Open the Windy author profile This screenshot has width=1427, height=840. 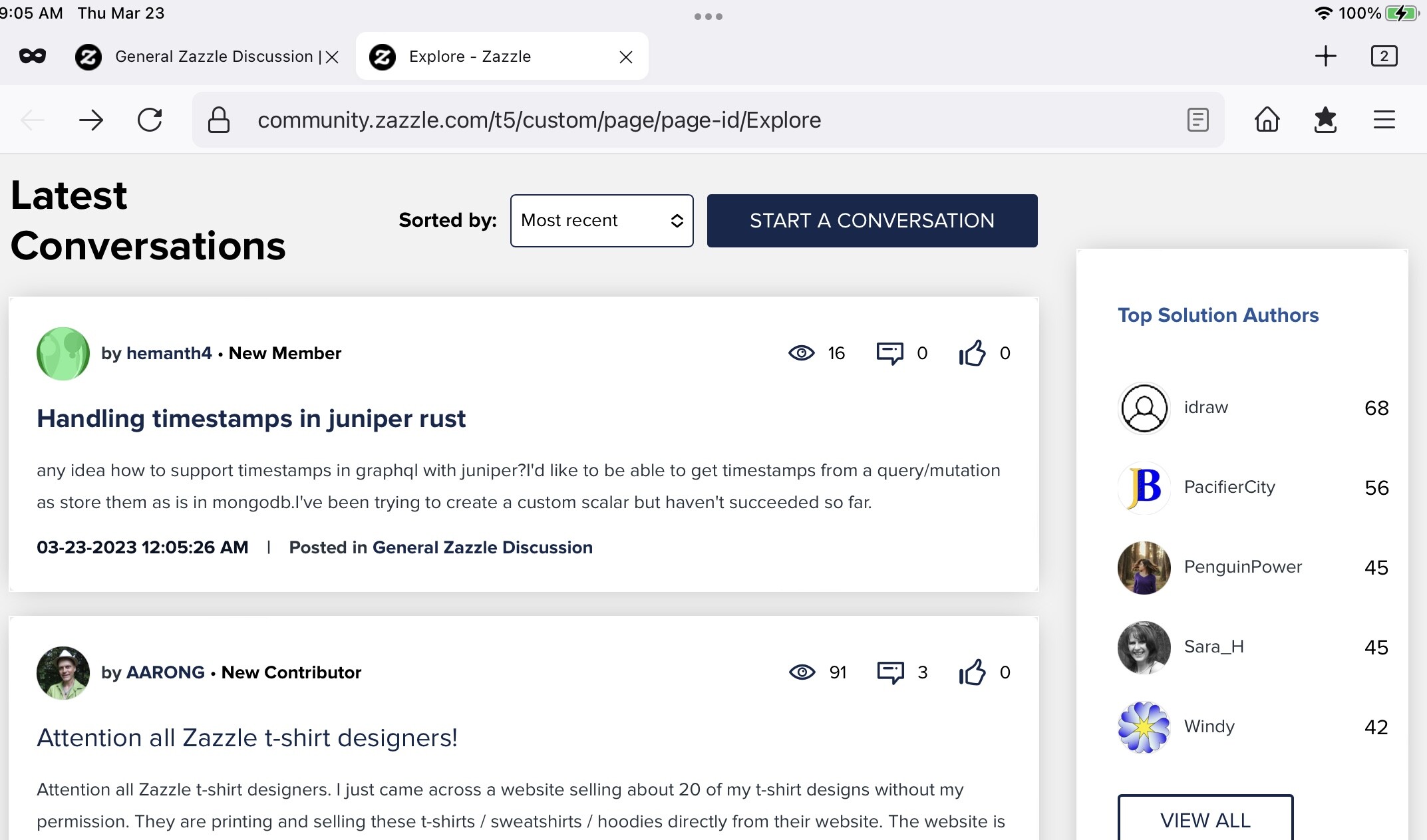point(1209,726)
